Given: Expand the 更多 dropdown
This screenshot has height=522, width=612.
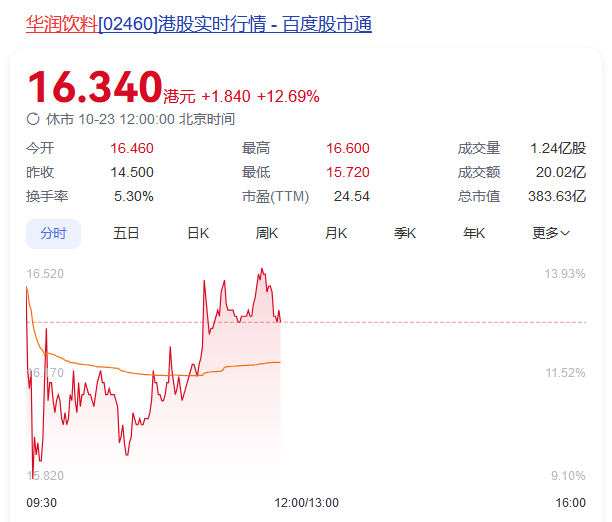Looking at the screenshot, I should [x=551, y=233].
